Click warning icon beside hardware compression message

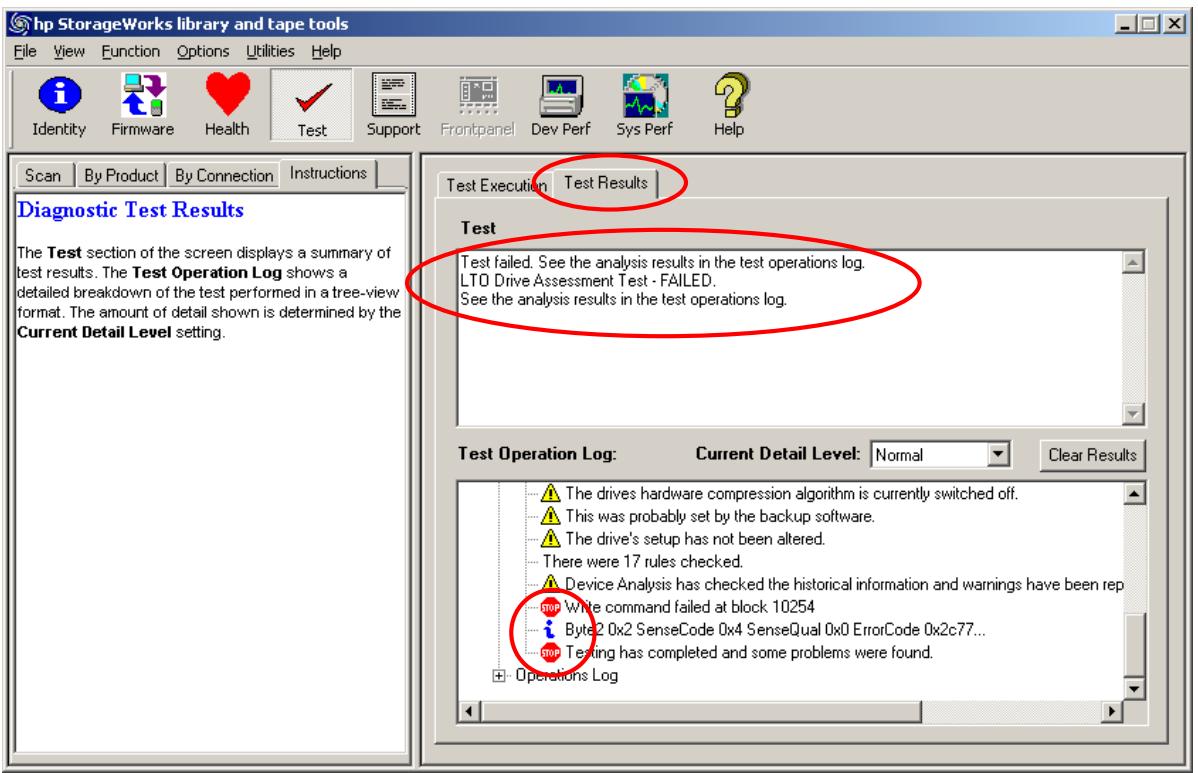pyautogui.click(x=550, y=493)
